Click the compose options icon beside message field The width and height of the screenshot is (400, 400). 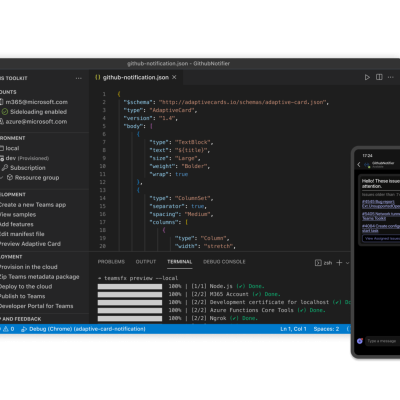360,341
